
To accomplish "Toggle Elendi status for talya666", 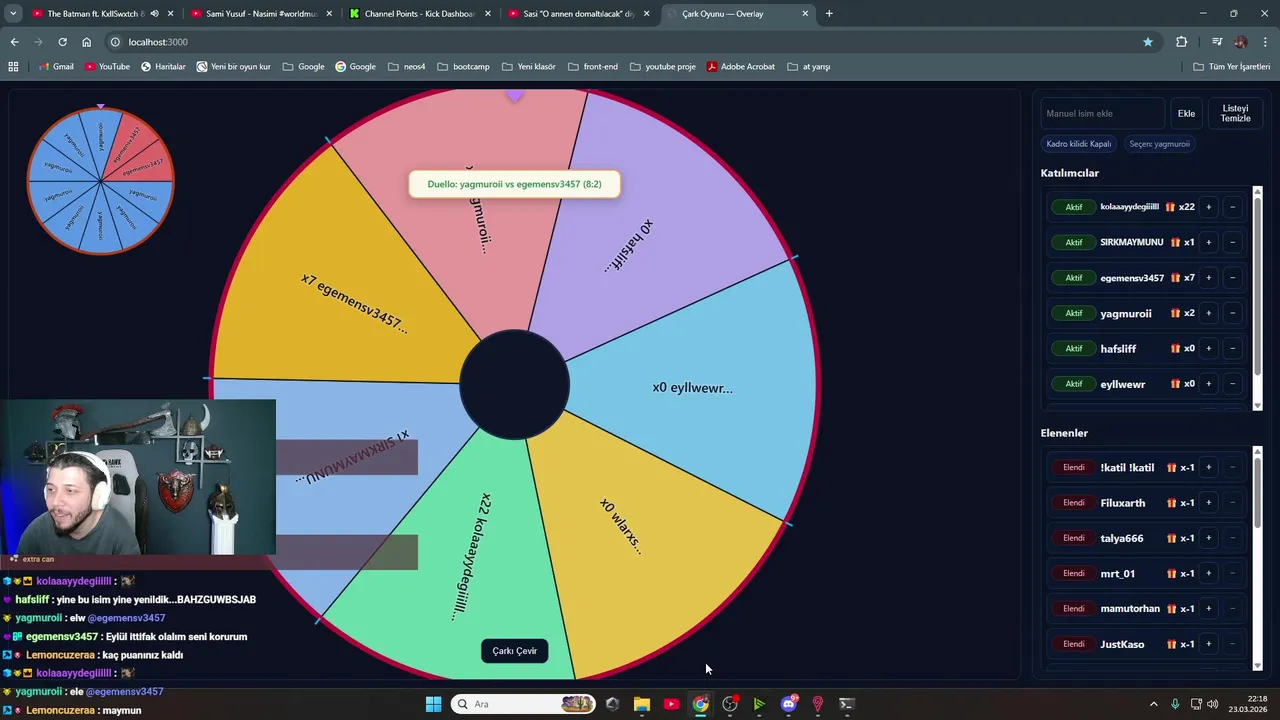I will tap(1073, 538).
